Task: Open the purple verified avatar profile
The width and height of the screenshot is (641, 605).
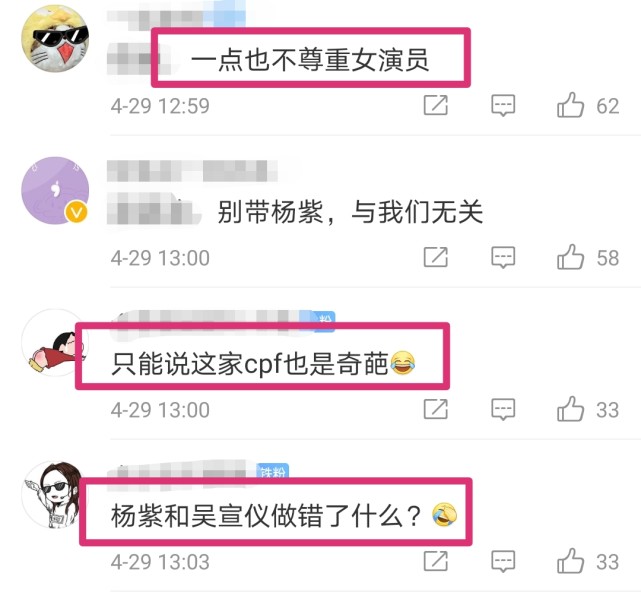Action: [55, 190]
